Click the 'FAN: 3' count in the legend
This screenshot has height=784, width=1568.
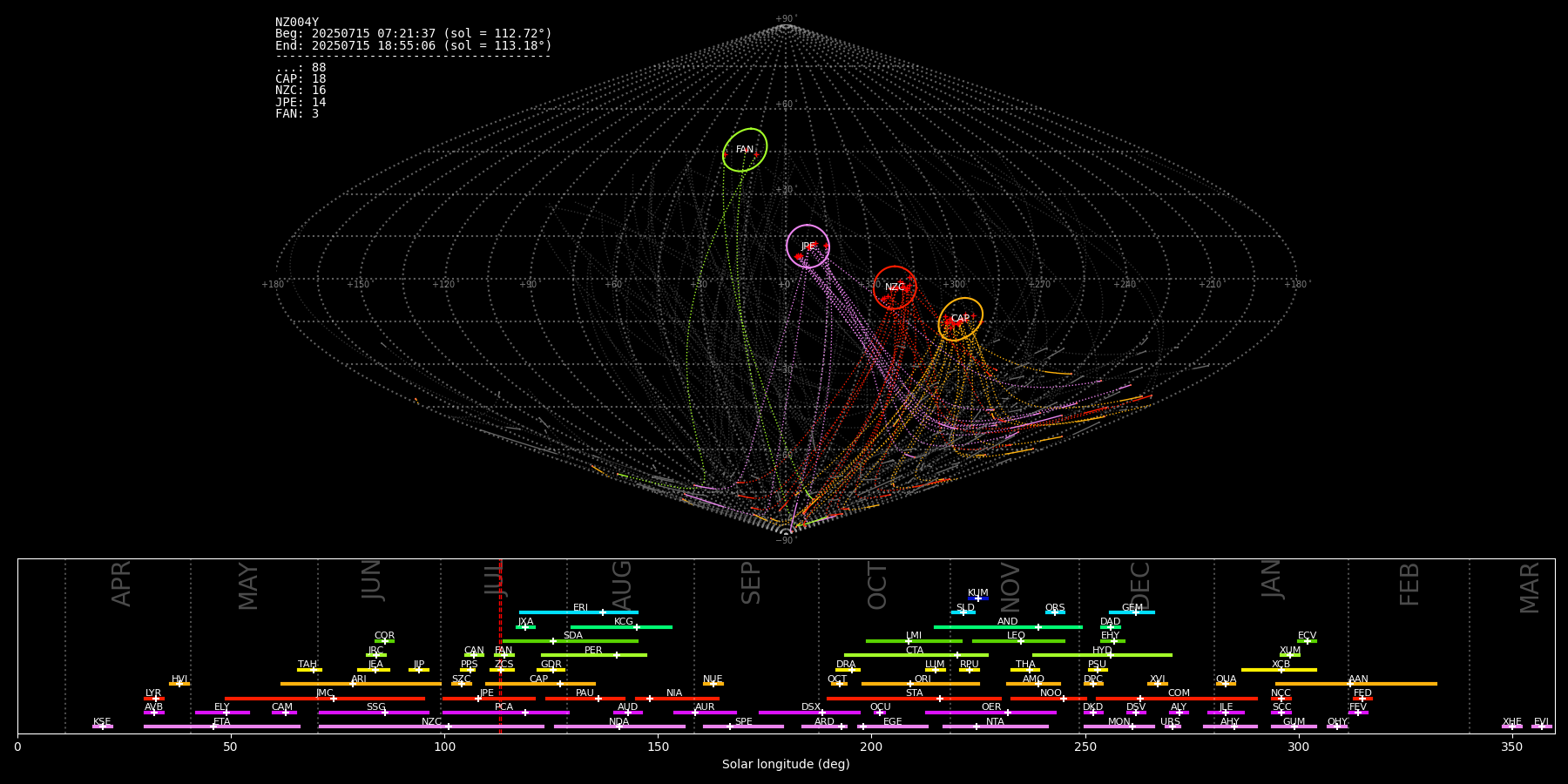(x=297, y=114)
